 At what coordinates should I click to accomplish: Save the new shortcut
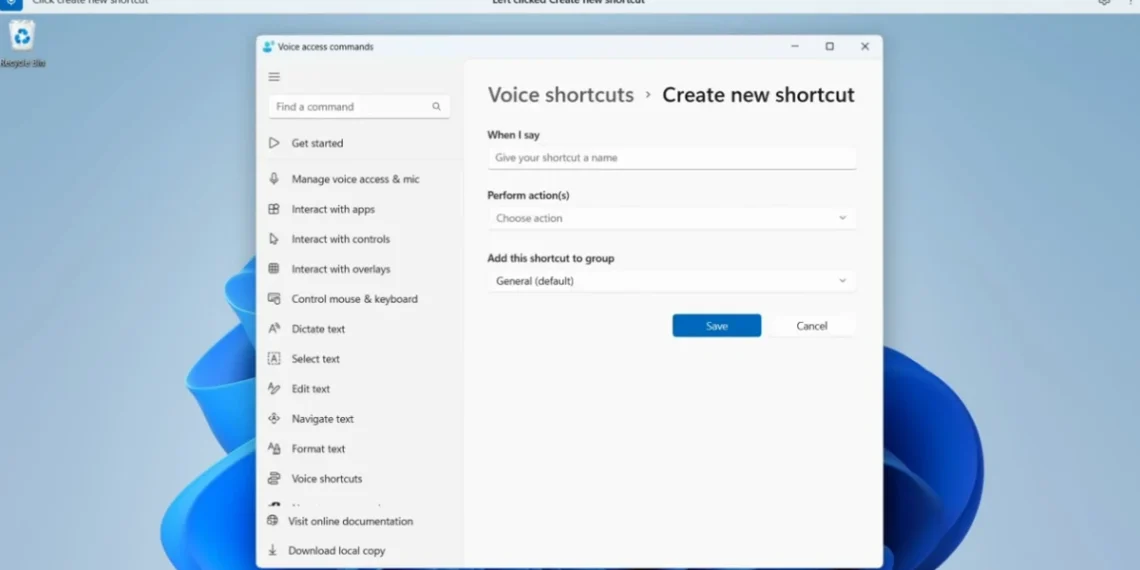[x=717, y=326]
